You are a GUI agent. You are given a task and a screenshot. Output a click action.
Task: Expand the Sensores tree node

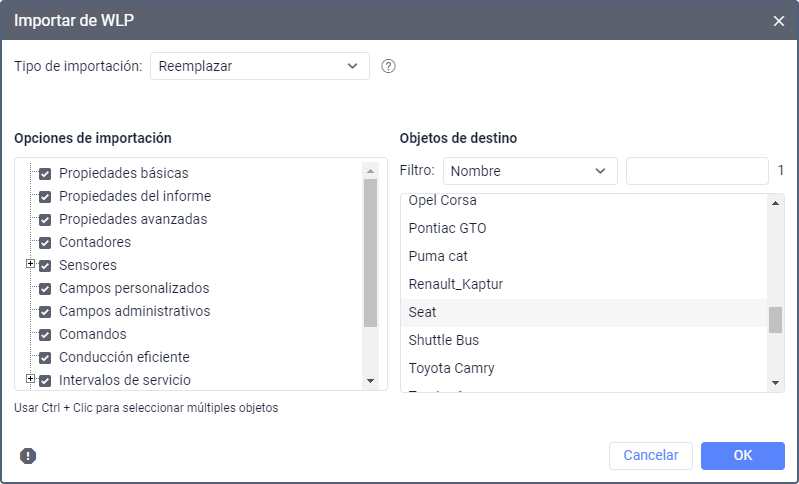coord(30,265)
